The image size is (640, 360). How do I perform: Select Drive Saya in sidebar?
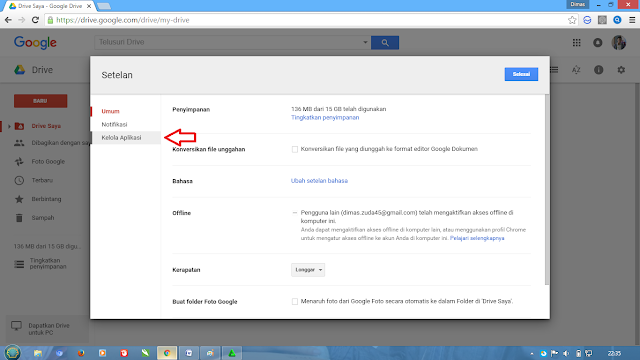46,126
